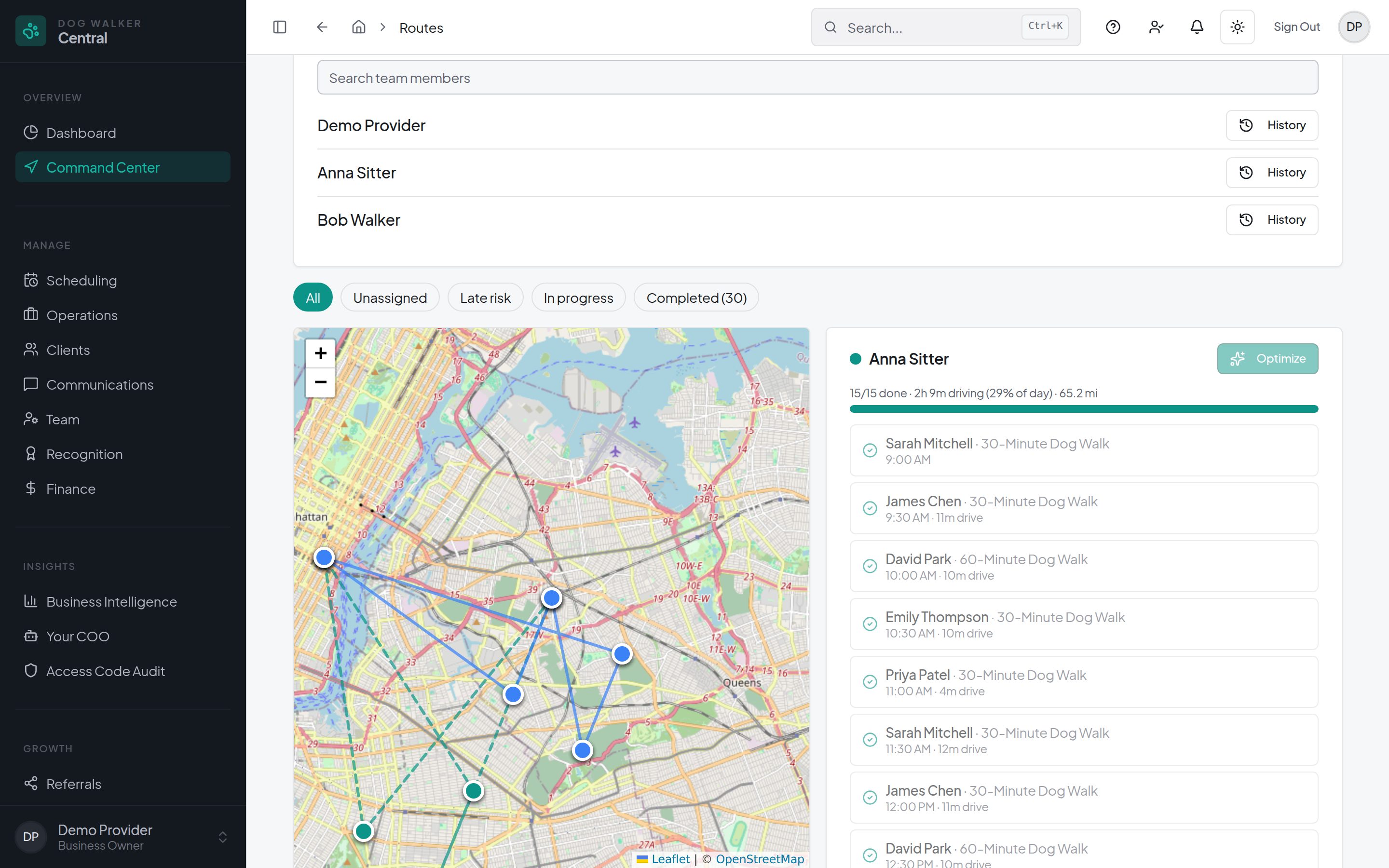Optimize Anna Sitter's route
Image resolution: width=1389 pixels, height=868 pixels.
pos(1267,358)
